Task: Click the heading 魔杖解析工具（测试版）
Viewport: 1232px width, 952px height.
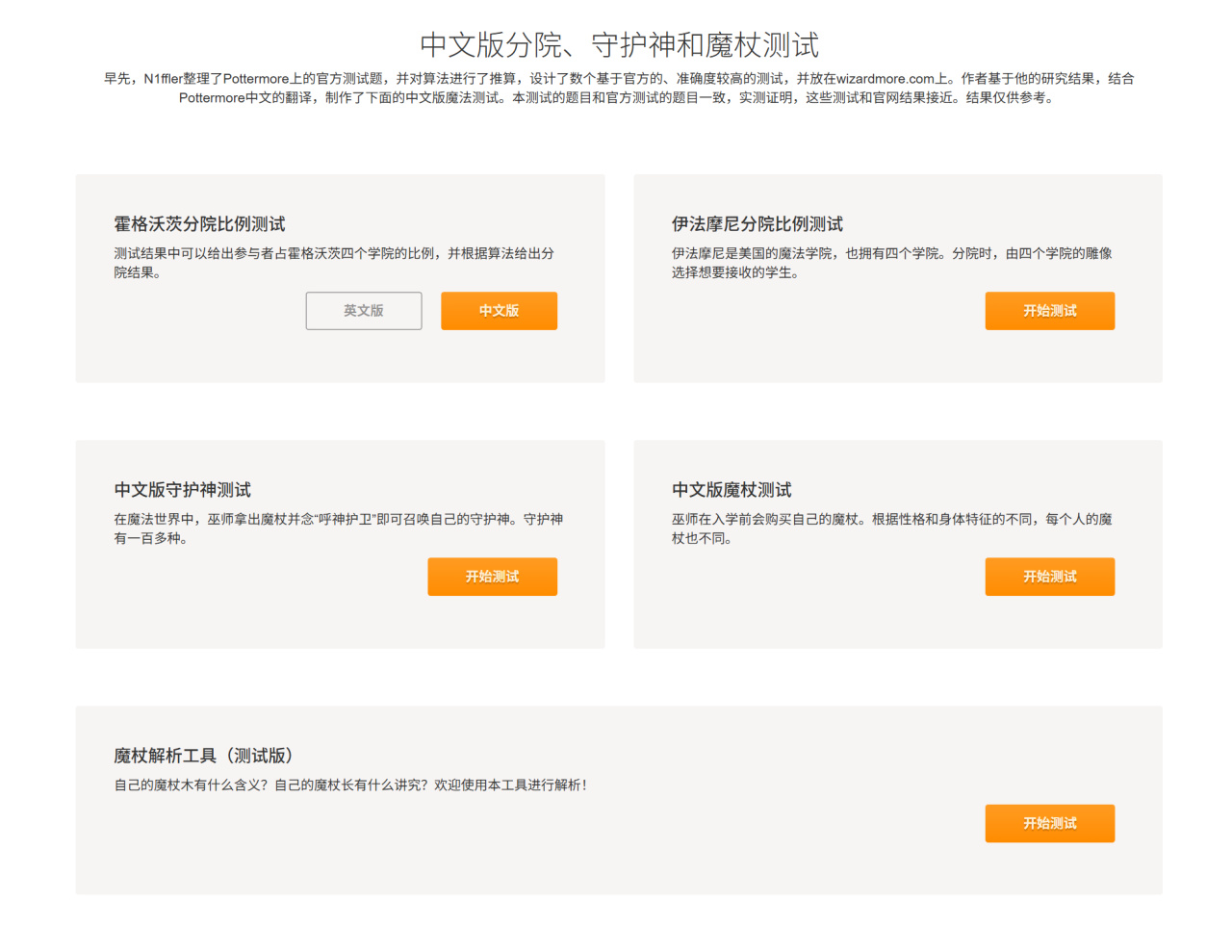Action: [203, 756]
